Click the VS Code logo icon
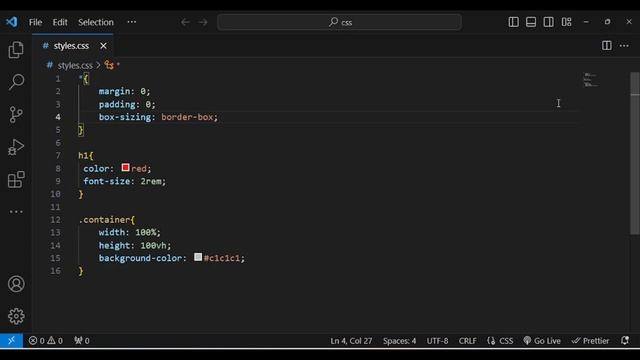 pos(11,22)
